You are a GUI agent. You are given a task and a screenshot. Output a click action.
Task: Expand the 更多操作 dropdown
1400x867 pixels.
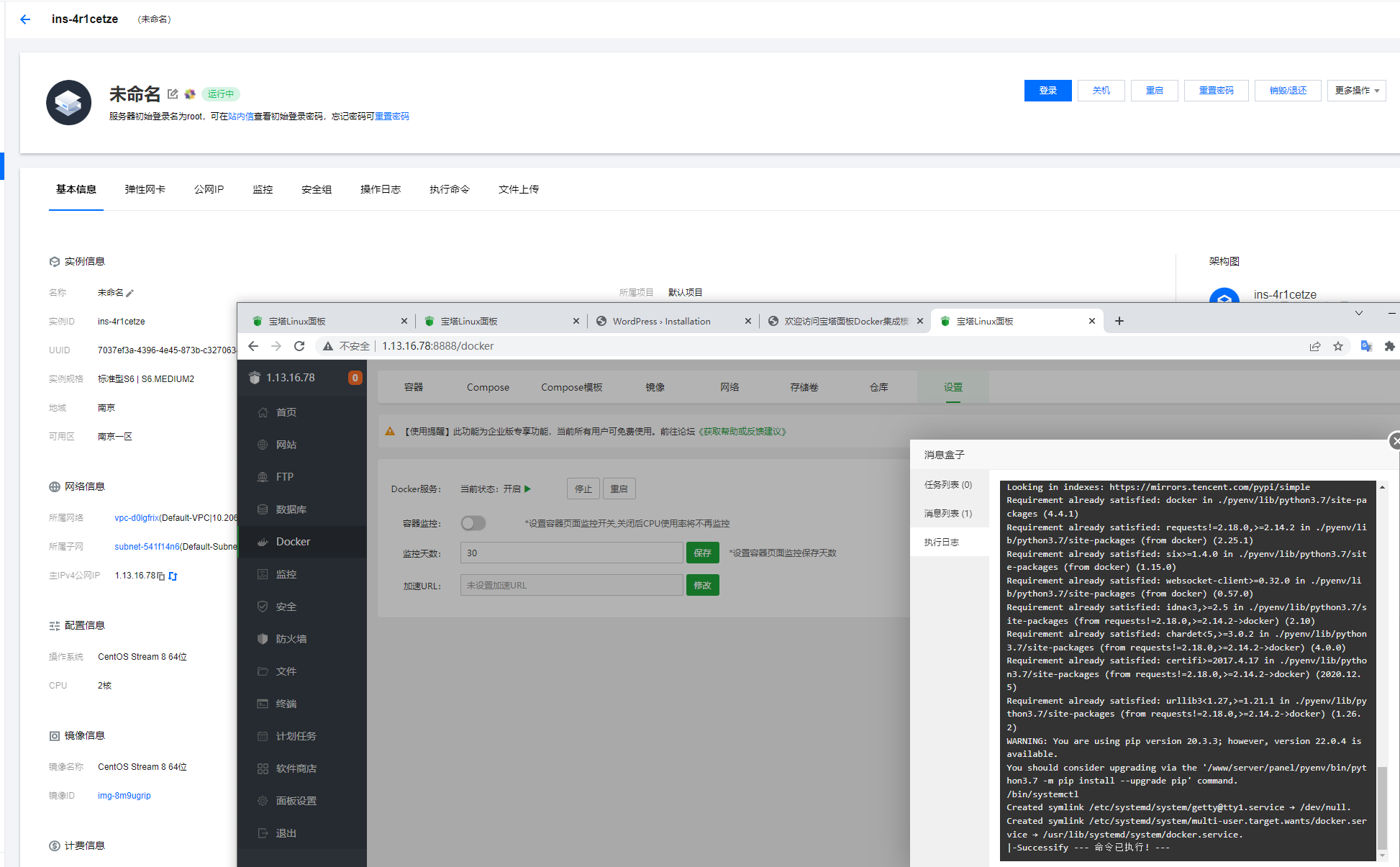click(1356, 91)
